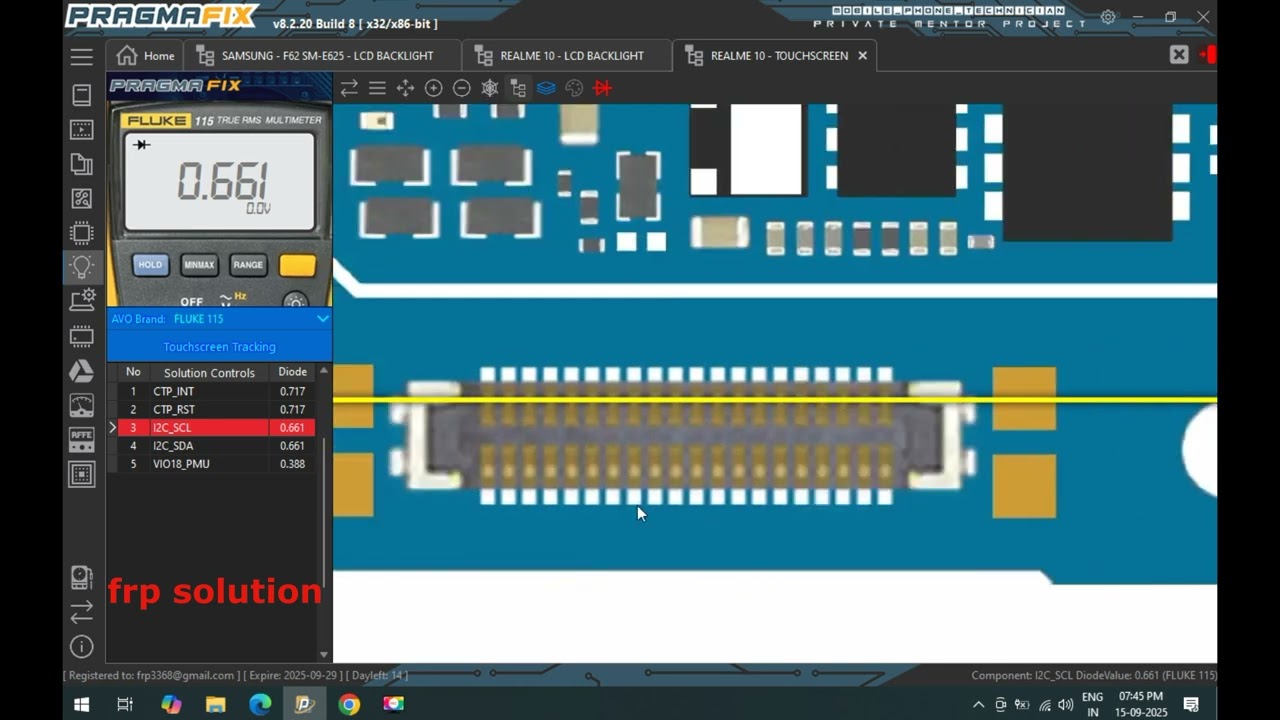Click the red icon right of the tabs

pos(1208,55)
